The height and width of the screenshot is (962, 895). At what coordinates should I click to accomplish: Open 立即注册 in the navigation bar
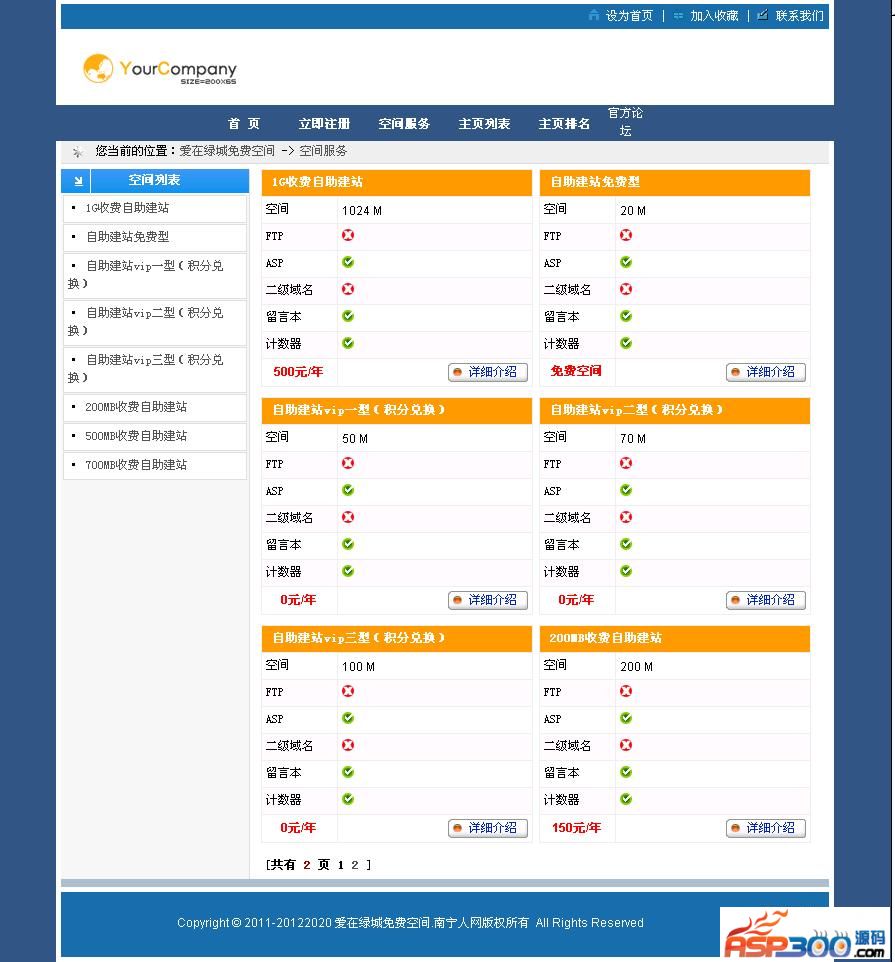pyautogui.click(x=325, y=124)
